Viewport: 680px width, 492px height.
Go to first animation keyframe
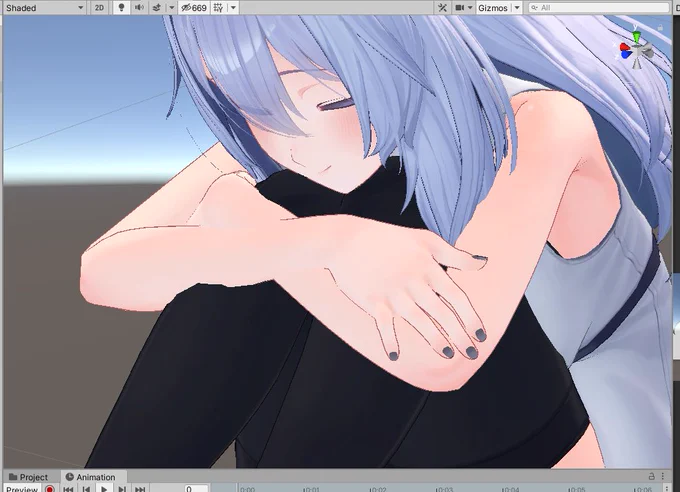[x=68, y=489]
